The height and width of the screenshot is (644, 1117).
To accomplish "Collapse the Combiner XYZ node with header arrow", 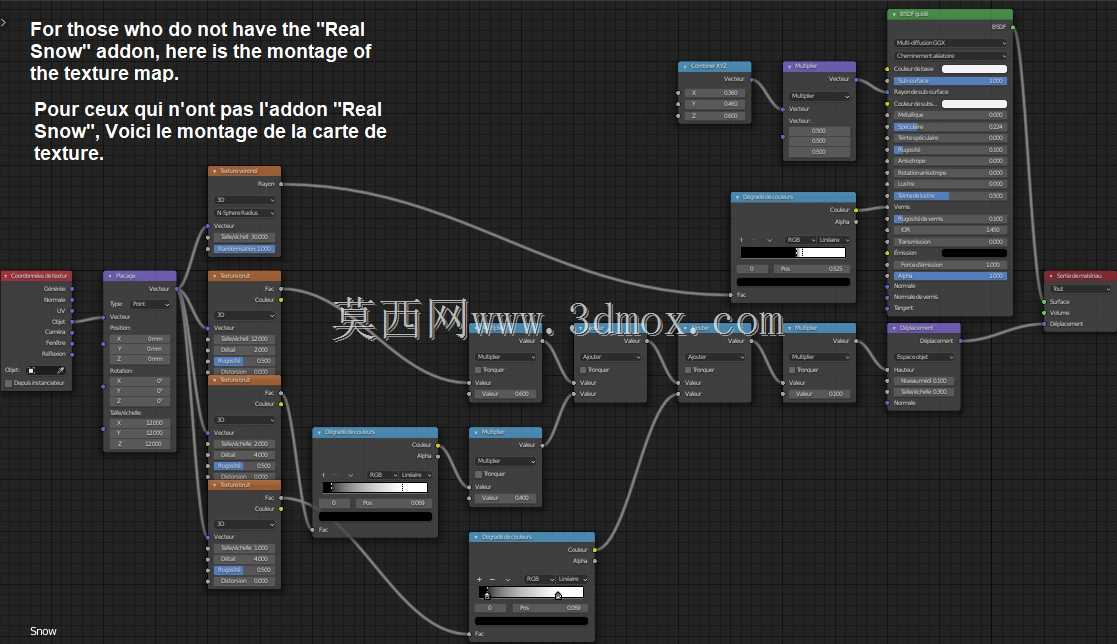I will point(685,66).
